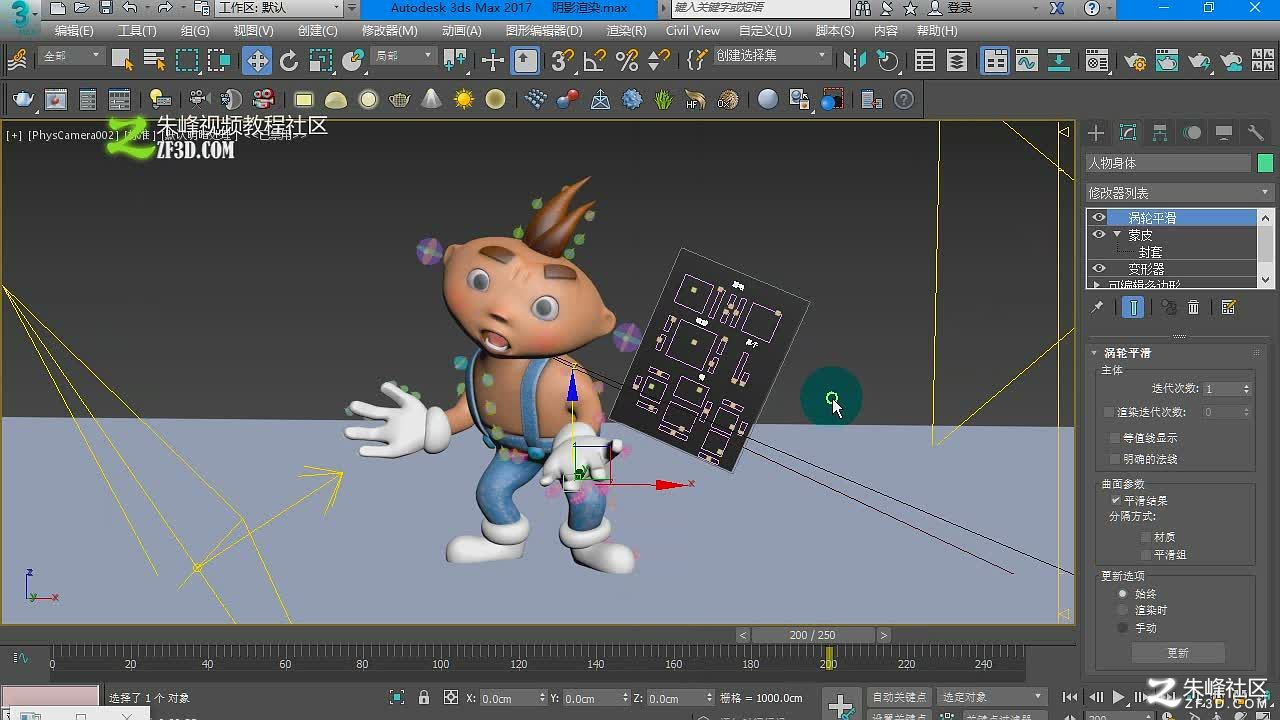Open the 工具(T) menu
This screenshot has height=720, width=1280.
tap(137, 31)
